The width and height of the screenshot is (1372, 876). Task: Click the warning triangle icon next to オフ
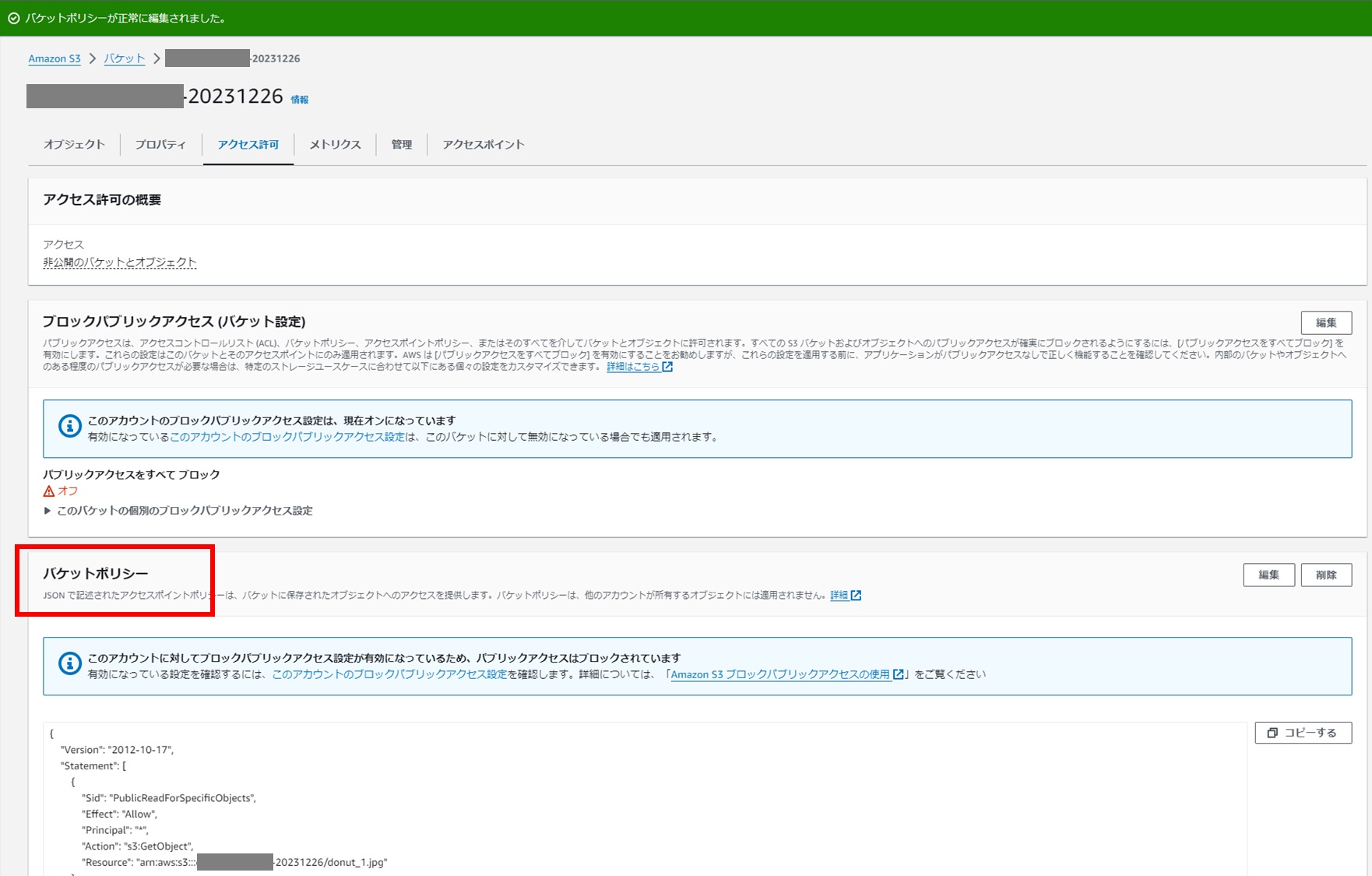[48, 491]
